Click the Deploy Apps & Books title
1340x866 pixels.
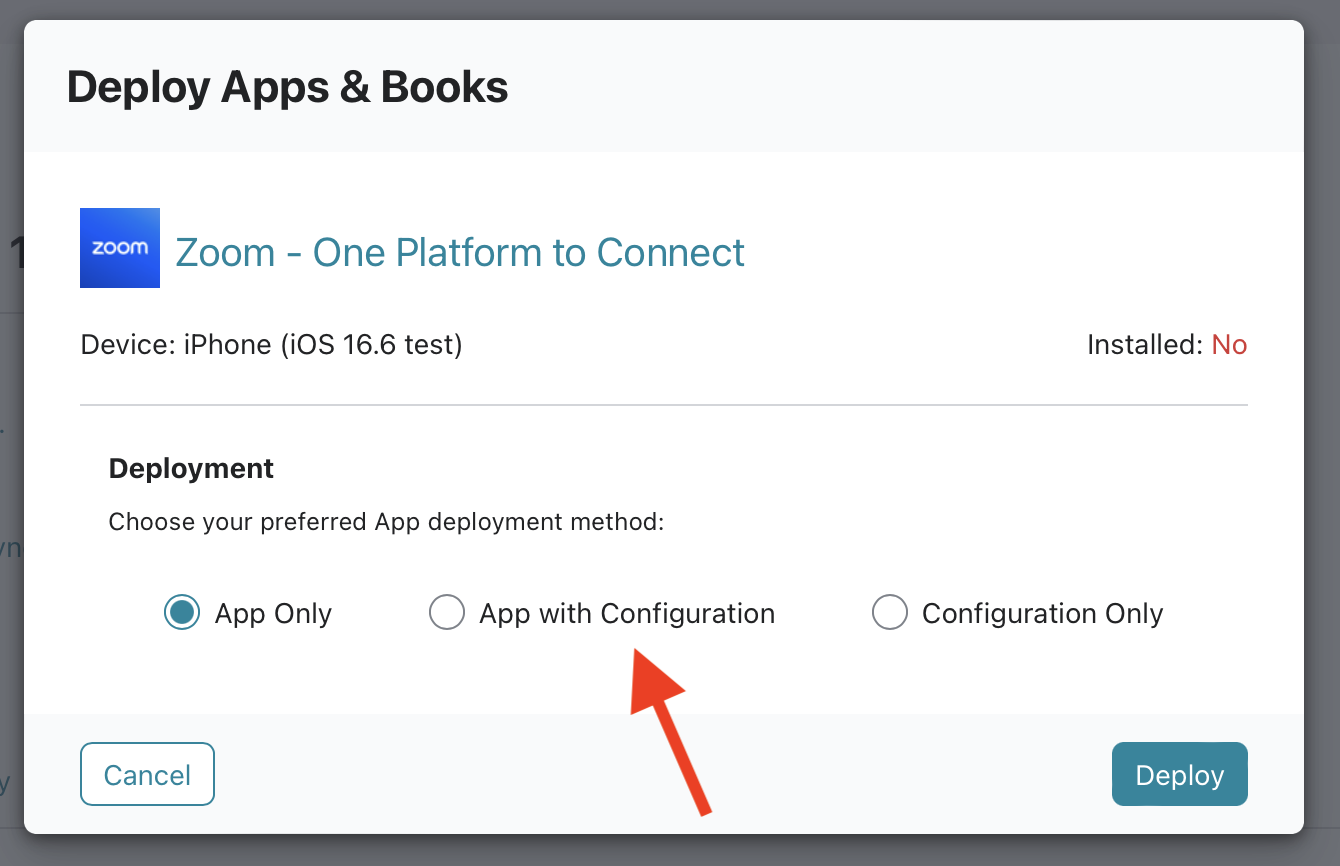coord(286,87)
